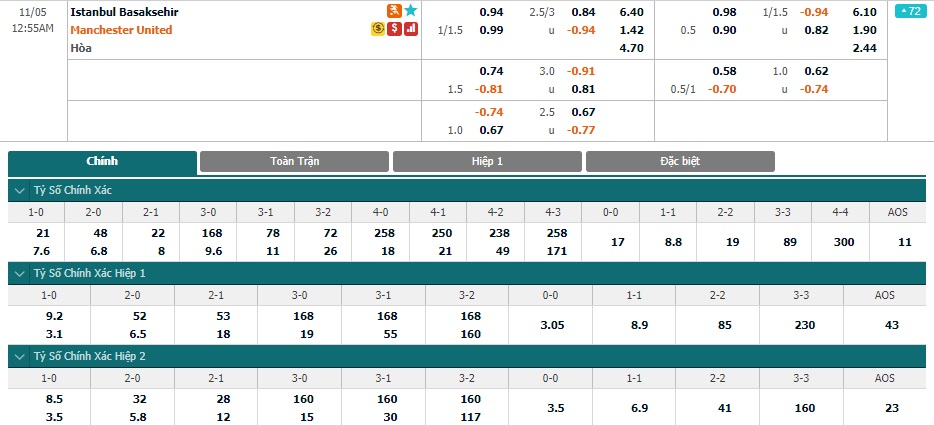Select full-time 0-0 correct score odds 17

coord(618,242)
